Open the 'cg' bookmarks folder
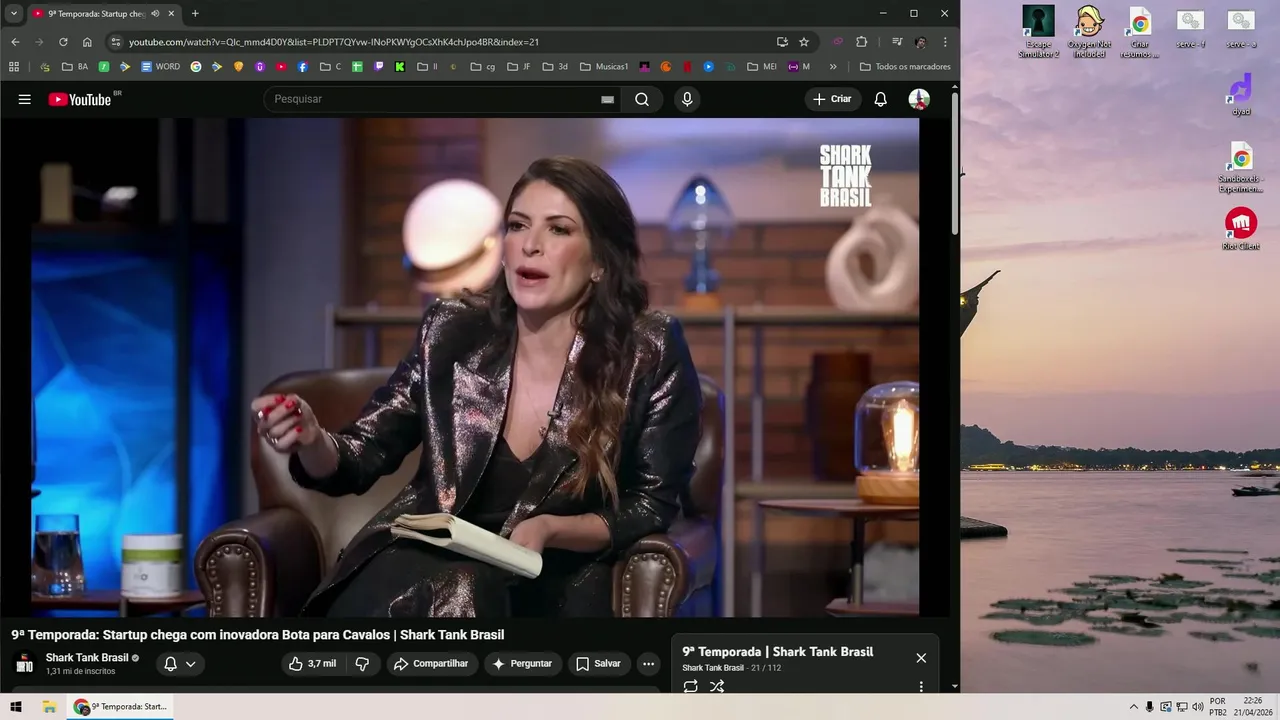This screenshot has width=1280, height=720. point(483,67)
